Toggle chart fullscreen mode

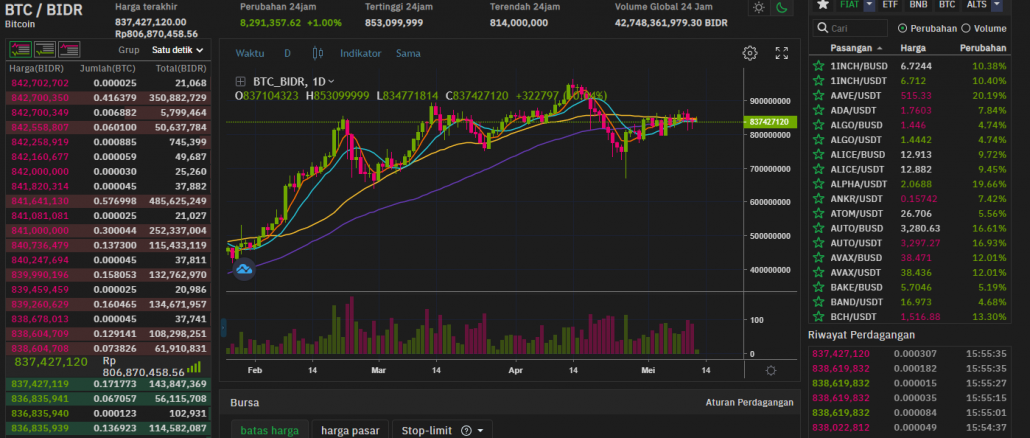[782, 53]
